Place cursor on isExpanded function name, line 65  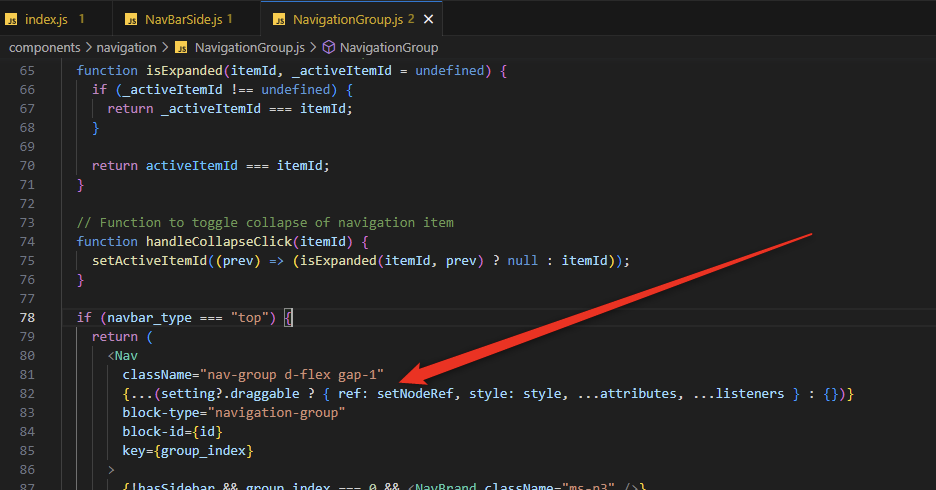184,70
